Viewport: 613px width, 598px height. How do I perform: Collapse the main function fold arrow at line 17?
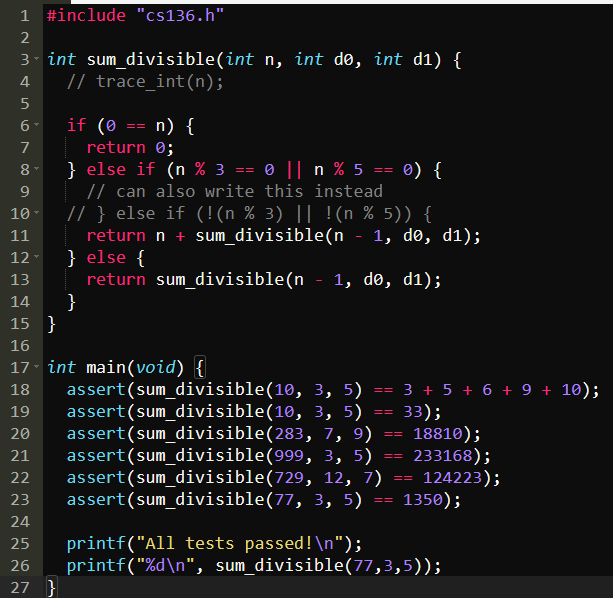[x=38, y=368]
